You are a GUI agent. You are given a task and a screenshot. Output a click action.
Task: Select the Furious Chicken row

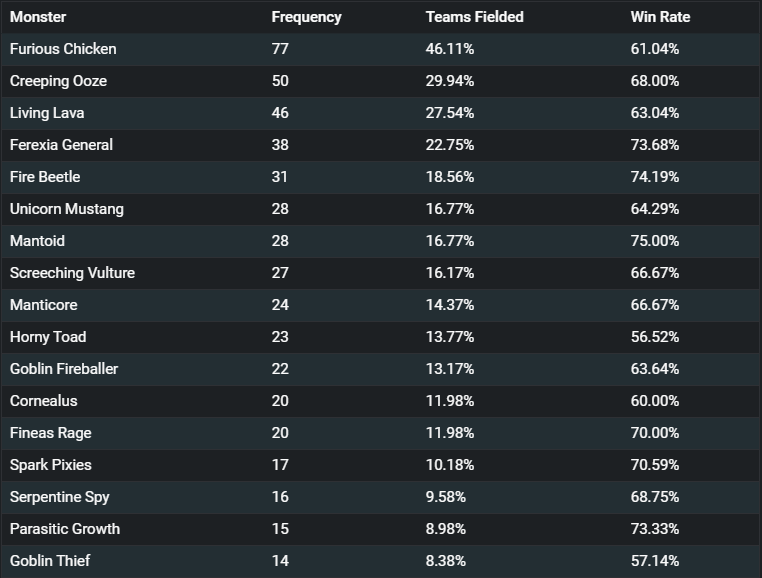(381, 49)
